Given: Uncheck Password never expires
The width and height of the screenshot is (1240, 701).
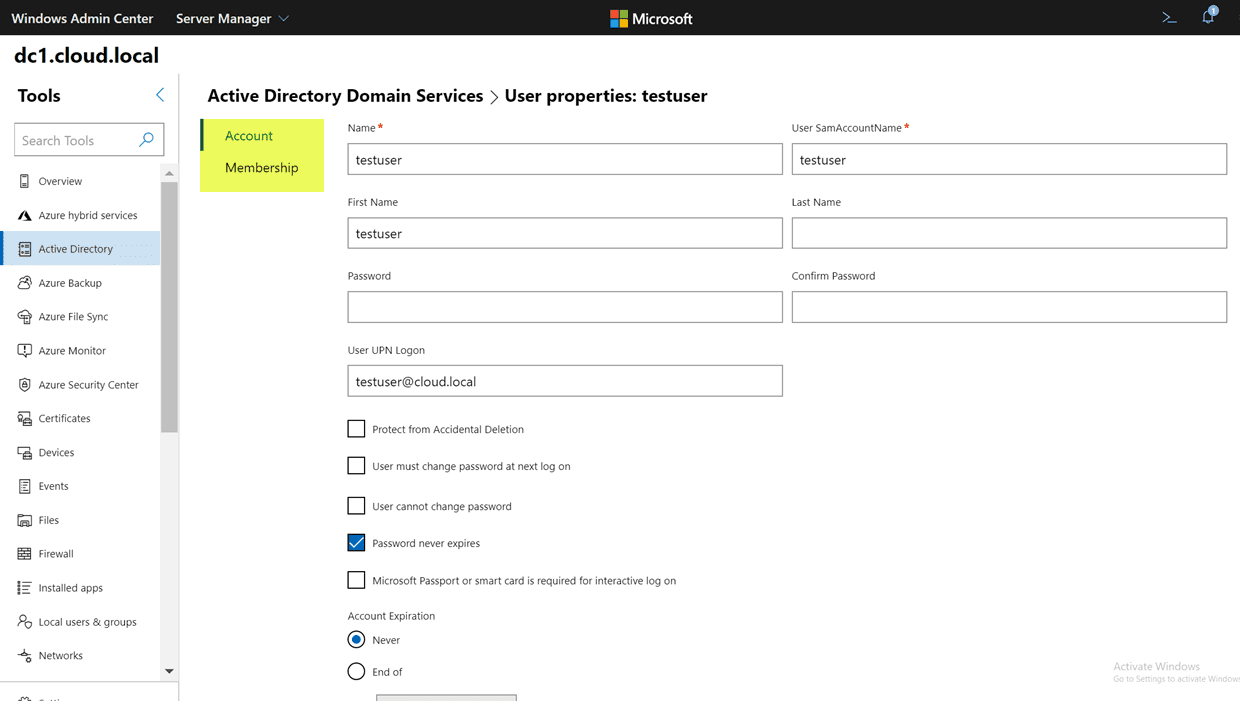Looking at the screenshot, I should pyautogui.click(x=356, y=543).
